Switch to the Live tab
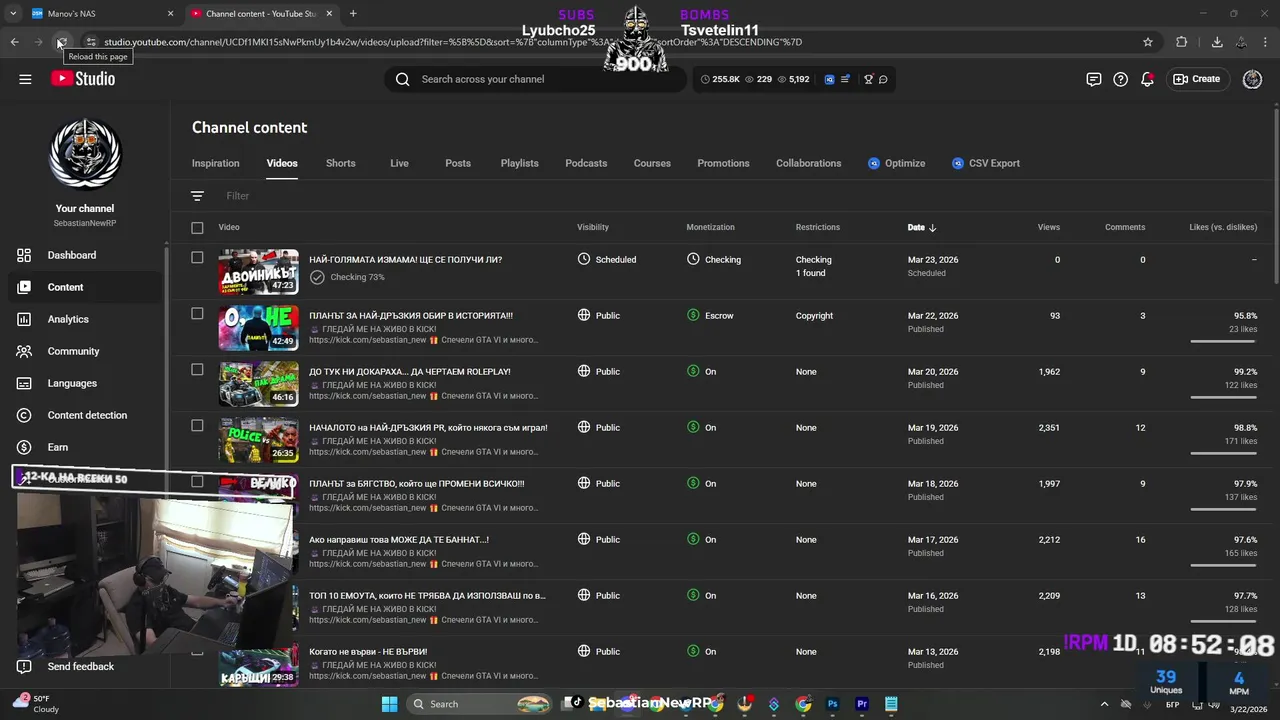Screen dimensions: 1280x720 [399, 163]
